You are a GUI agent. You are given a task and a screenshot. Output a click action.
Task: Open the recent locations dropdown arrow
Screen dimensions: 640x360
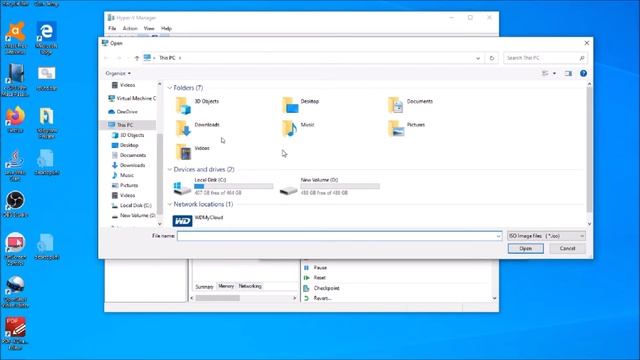[128, 58]
